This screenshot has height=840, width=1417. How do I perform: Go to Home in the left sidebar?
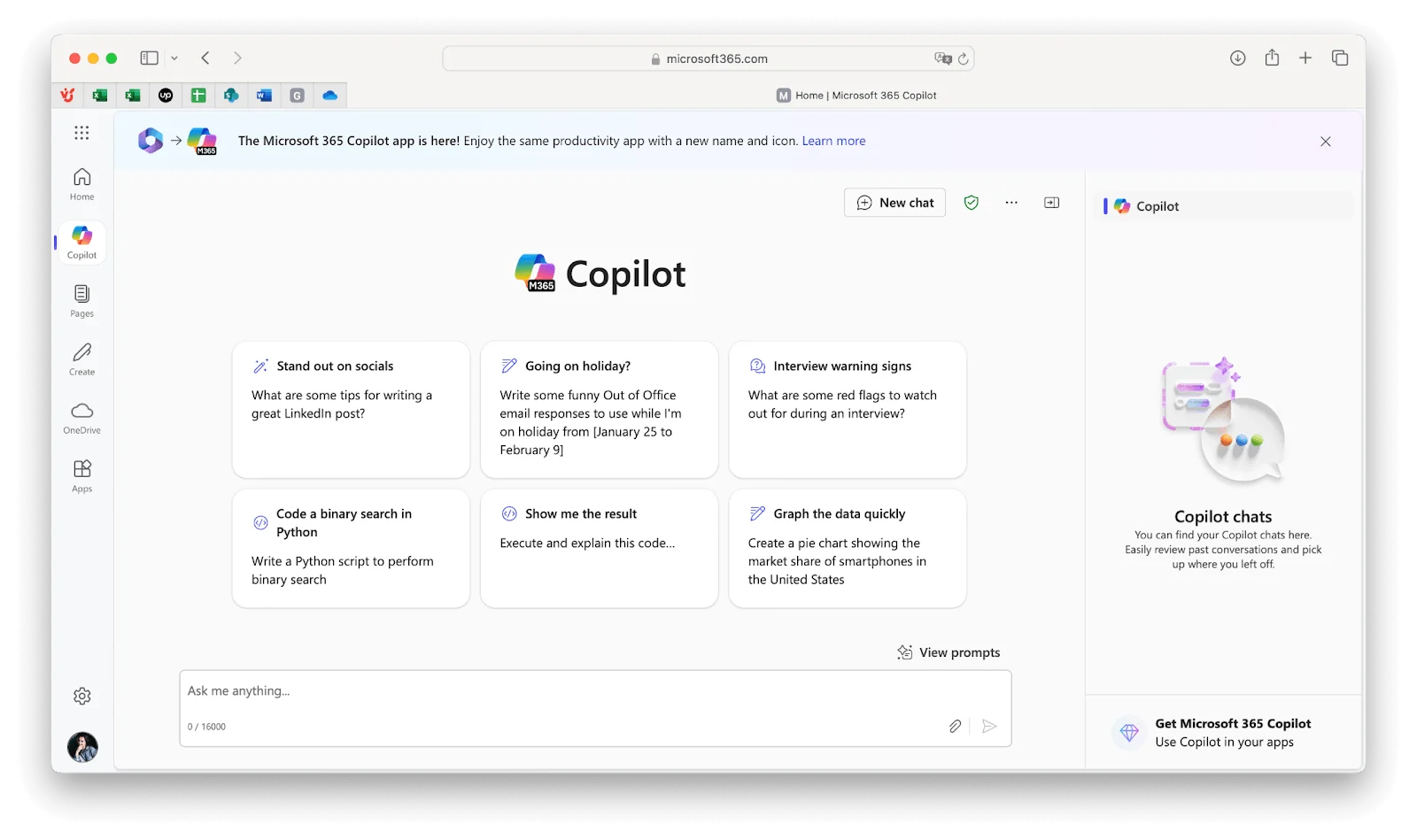(82, 184)
